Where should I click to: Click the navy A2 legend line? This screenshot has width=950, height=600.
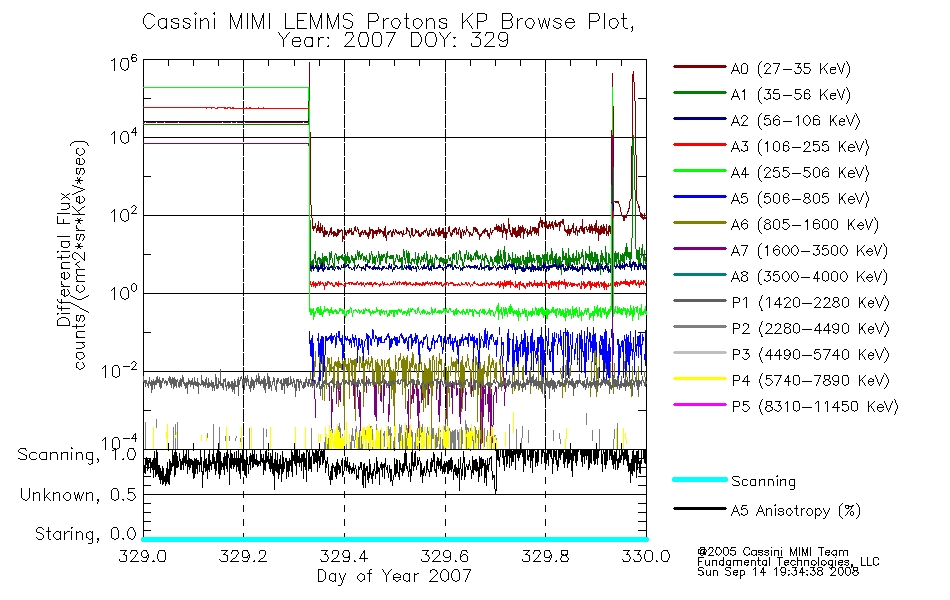(699, 119)
